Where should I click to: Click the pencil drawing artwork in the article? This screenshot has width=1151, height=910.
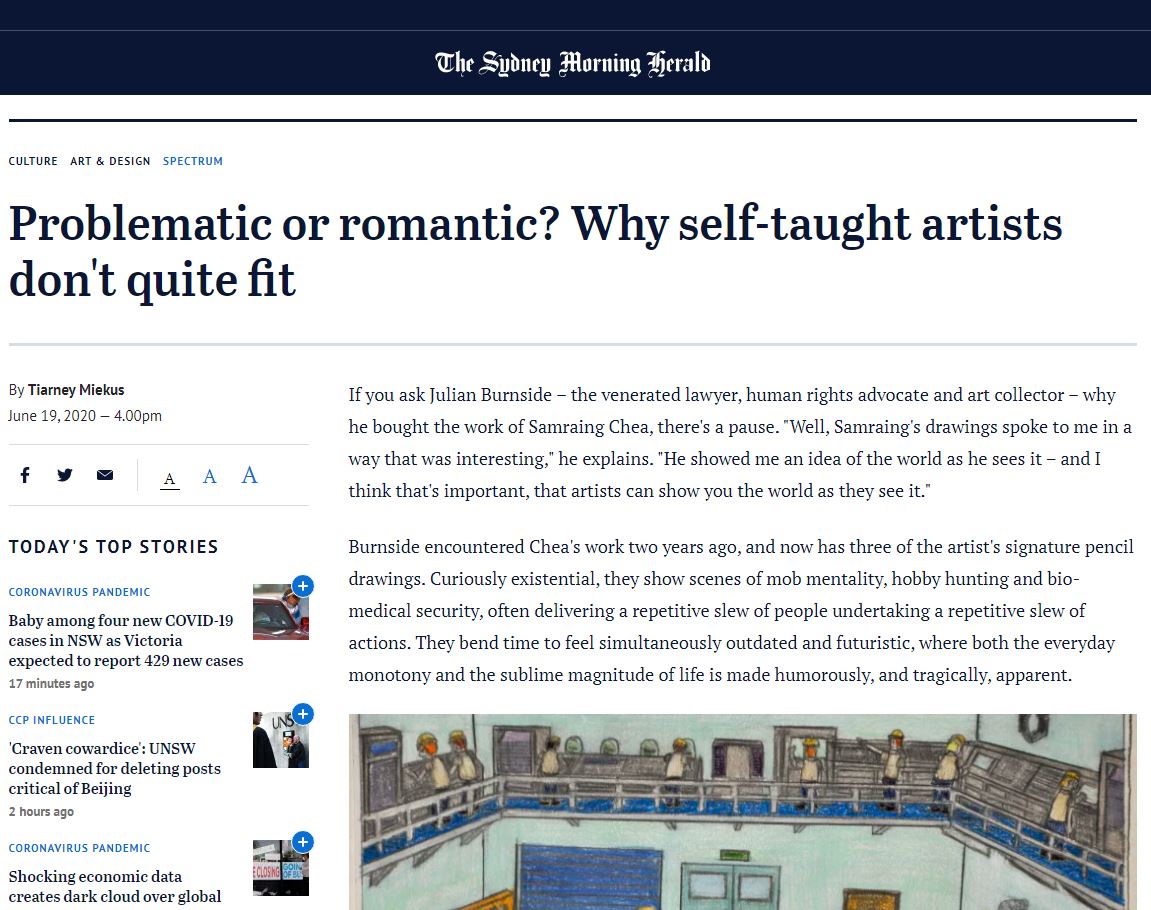tap(741, 812)
